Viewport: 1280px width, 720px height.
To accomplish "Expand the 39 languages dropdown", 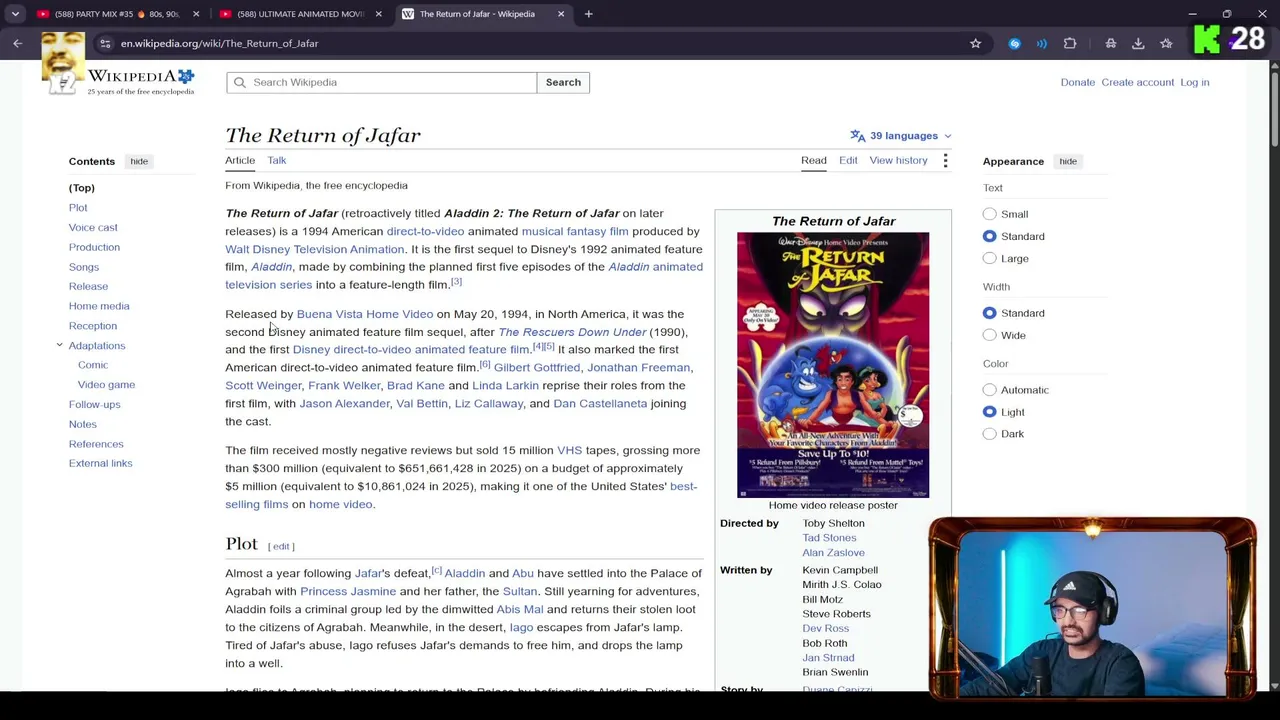I will click(901, 136).
